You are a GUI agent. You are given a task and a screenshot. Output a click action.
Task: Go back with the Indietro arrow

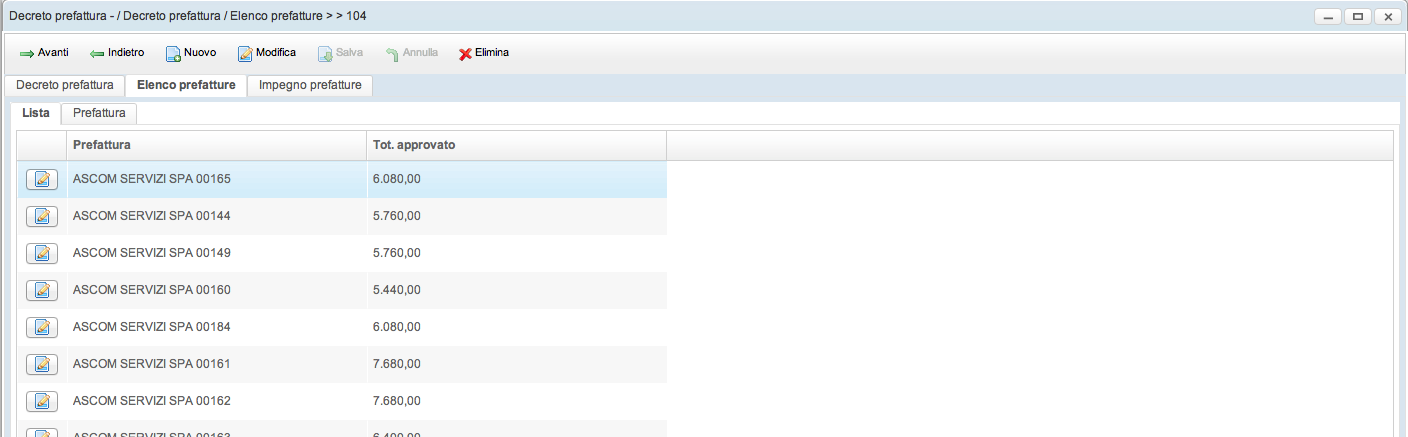pos(117,53)
